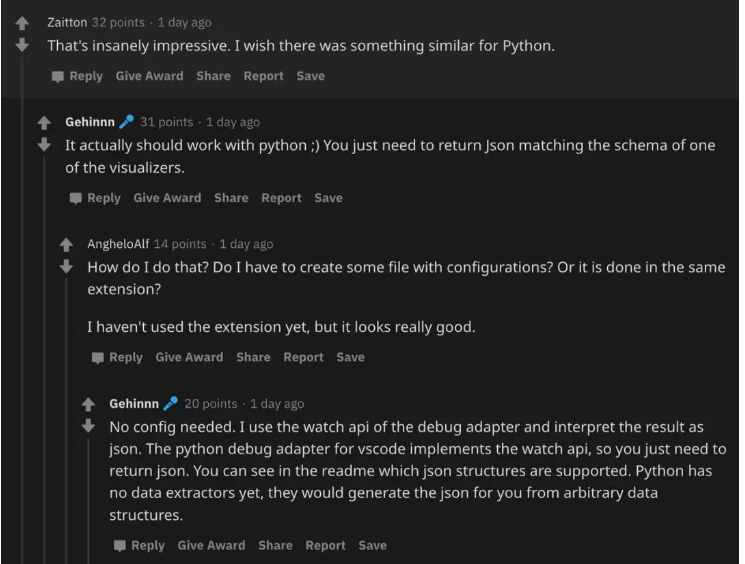Collapse Gehinnn's 31-point reply thread line
The width and height of the screenshot is (745, 564).
click(x=44, y=360)
